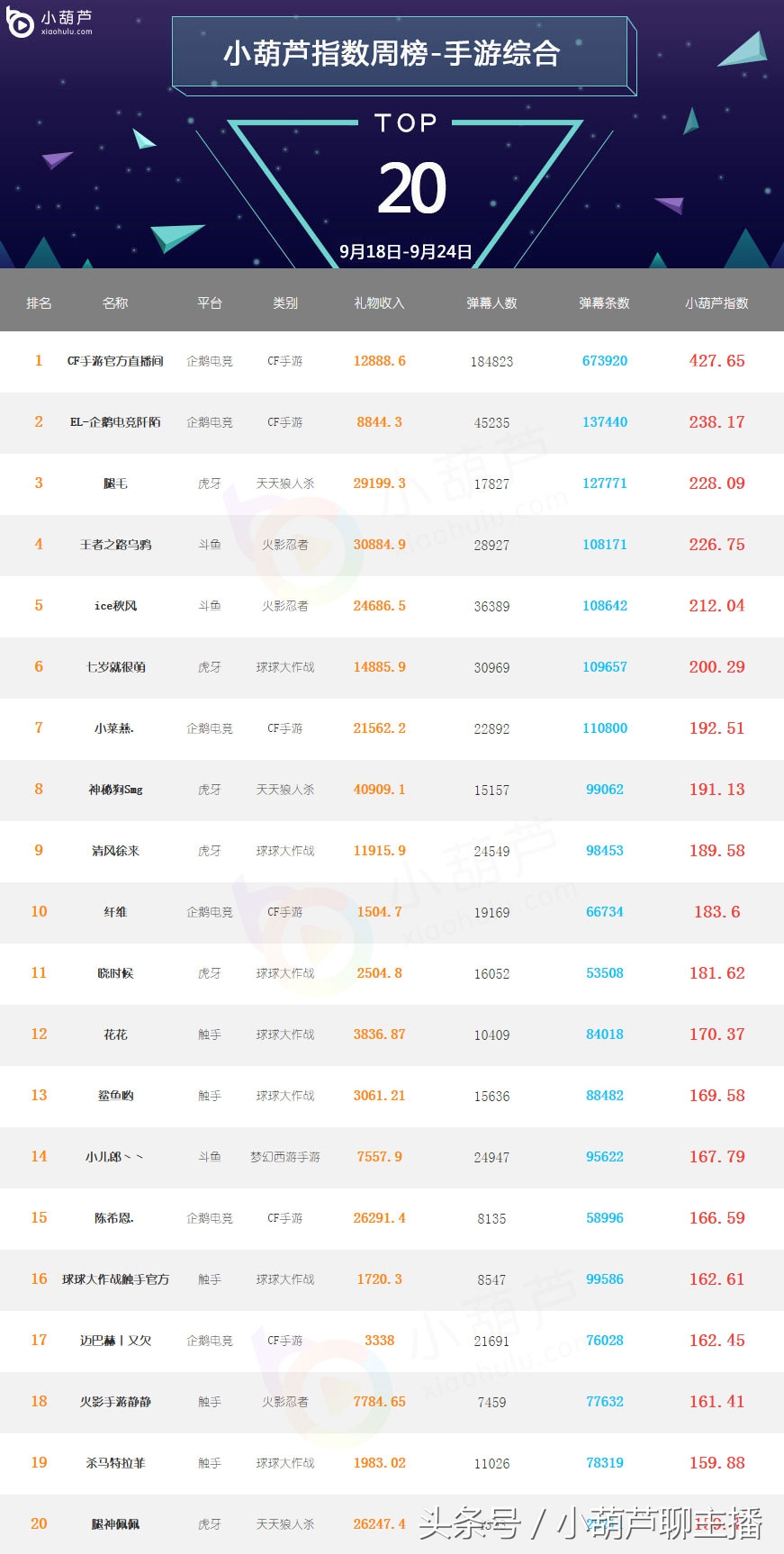Select streamer name 小菜燕.
This screenshot has height=1554, width=784.
(x=114, y=728)
